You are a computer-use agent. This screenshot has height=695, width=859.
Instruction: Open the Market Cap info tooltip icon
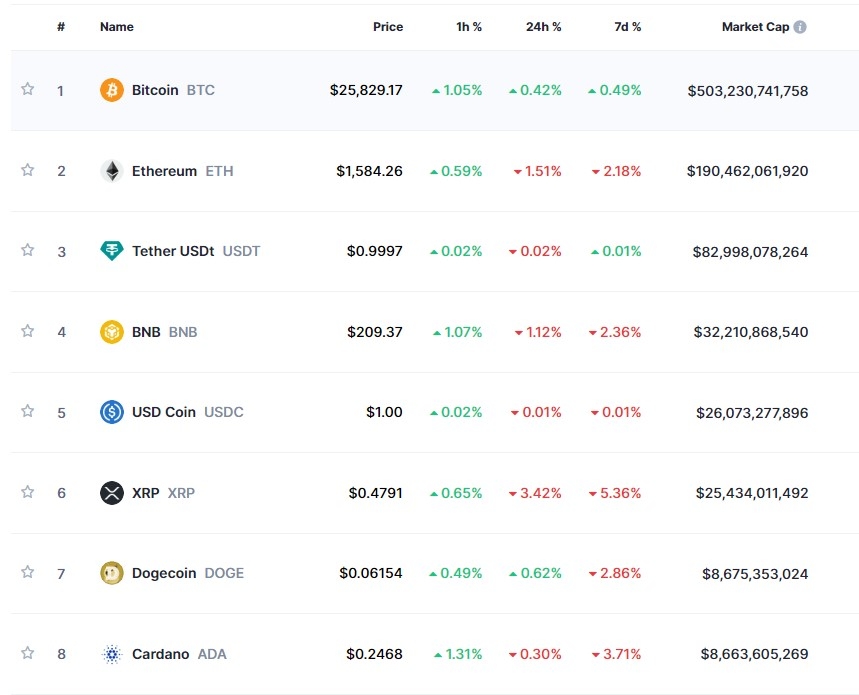800,27
